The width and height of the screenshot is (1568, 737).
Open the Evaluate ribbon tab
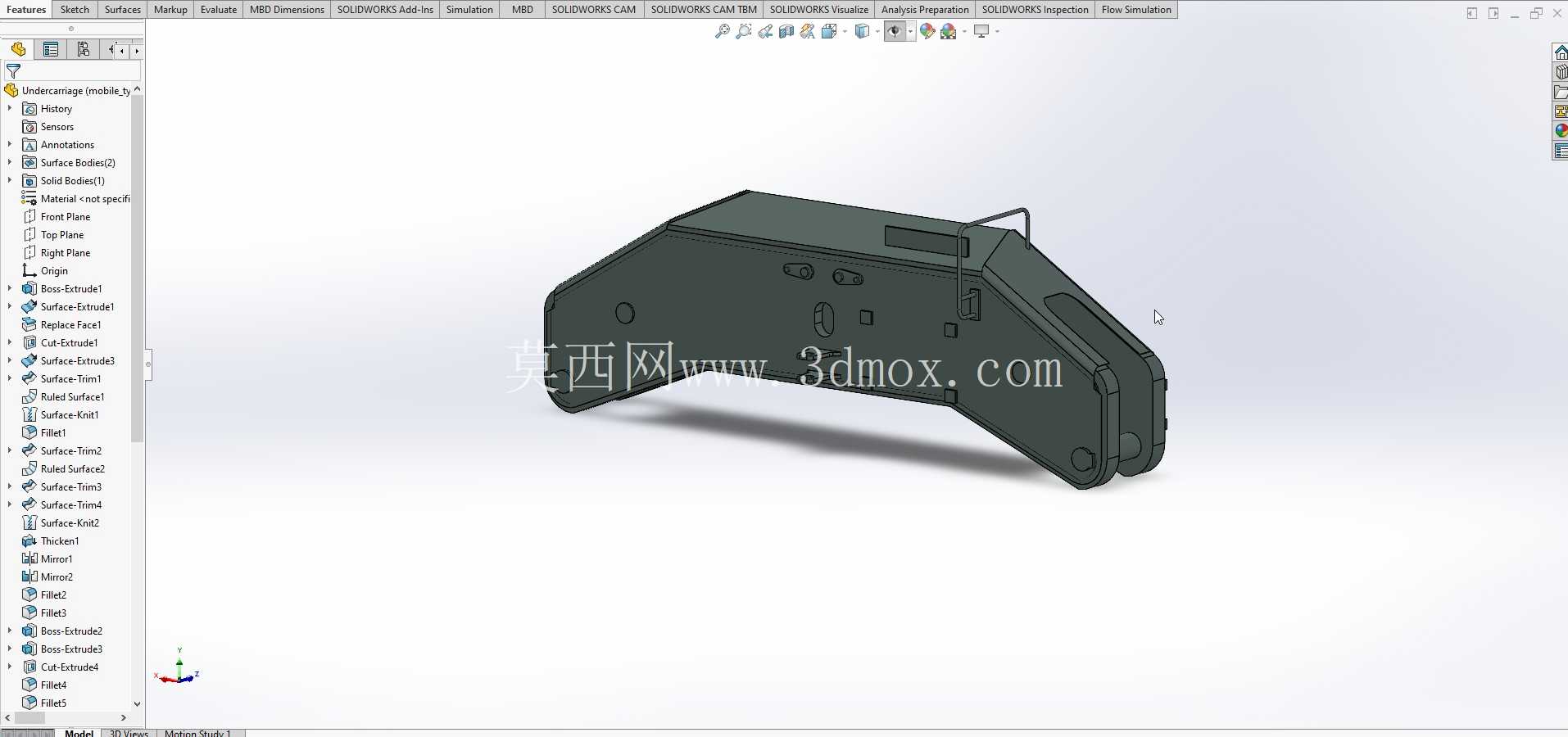click(x=219, y=10)
